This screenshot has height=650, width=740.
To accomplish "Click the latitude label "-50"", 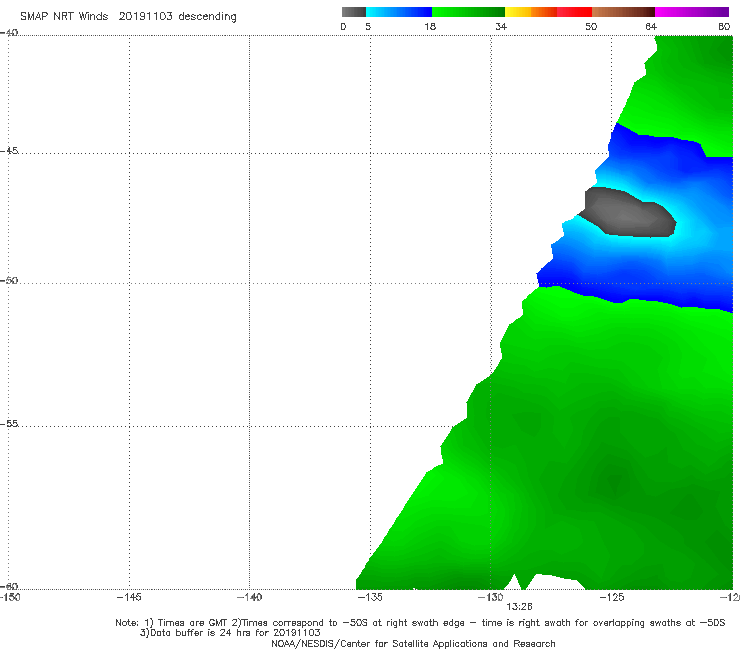I will [9, 280].
